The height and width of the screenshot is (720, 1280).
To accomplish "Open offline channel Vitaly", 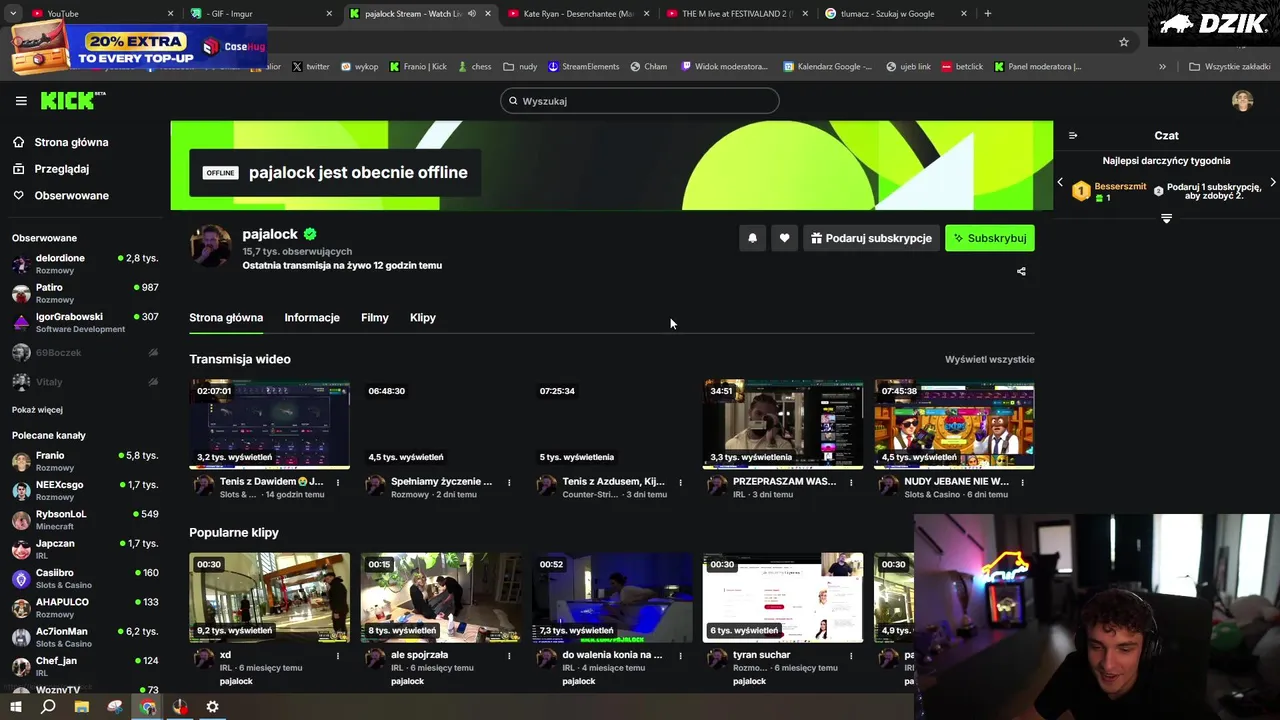I will point(85,382).
